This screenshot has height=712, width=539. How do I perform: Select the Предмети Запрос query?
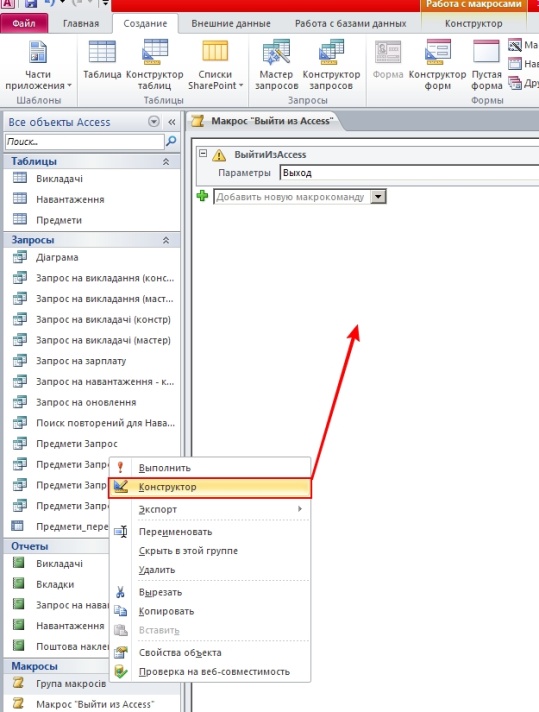[x=92, y=444]
